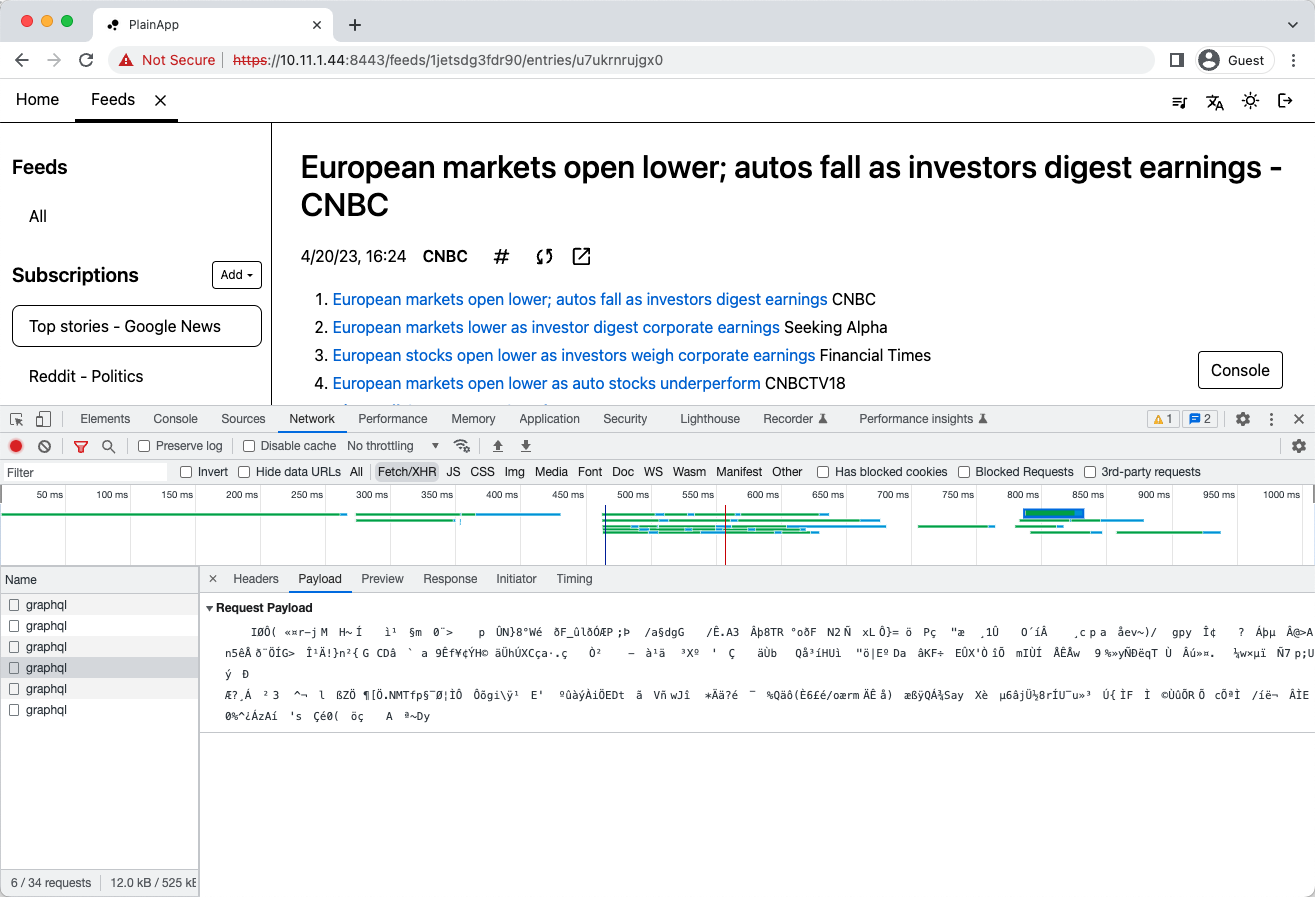The width and height of the screenshot is (1315, 897).
Task: Tick the checkbox of the last graphql request
Action: (x=14, y=710)
